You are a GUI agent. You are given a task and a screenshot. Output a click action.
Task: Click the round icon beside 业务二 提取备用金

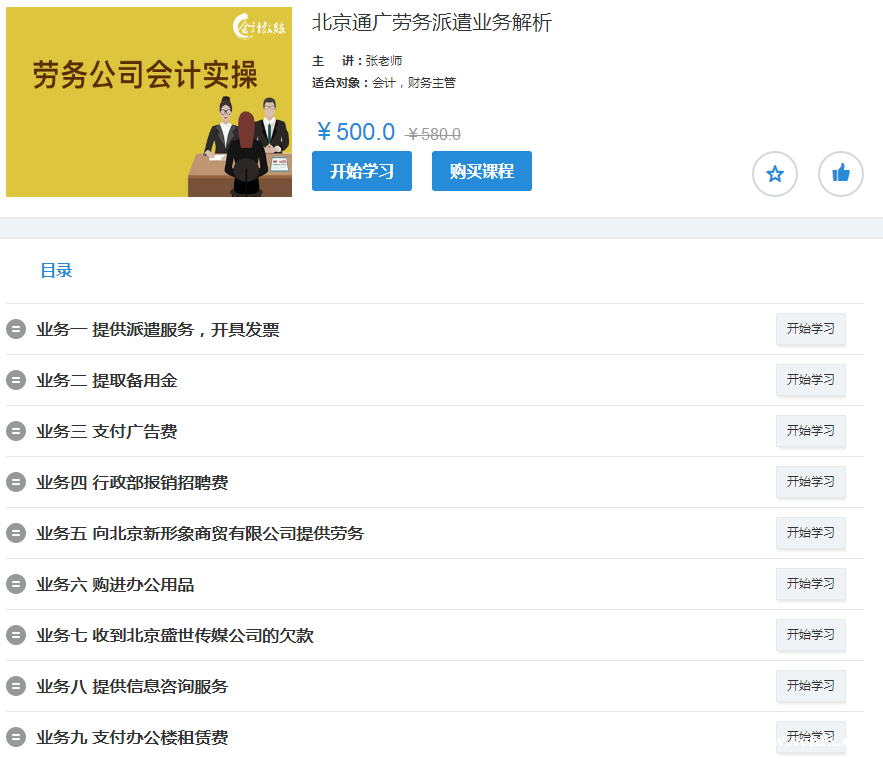[x=16, y=380]
